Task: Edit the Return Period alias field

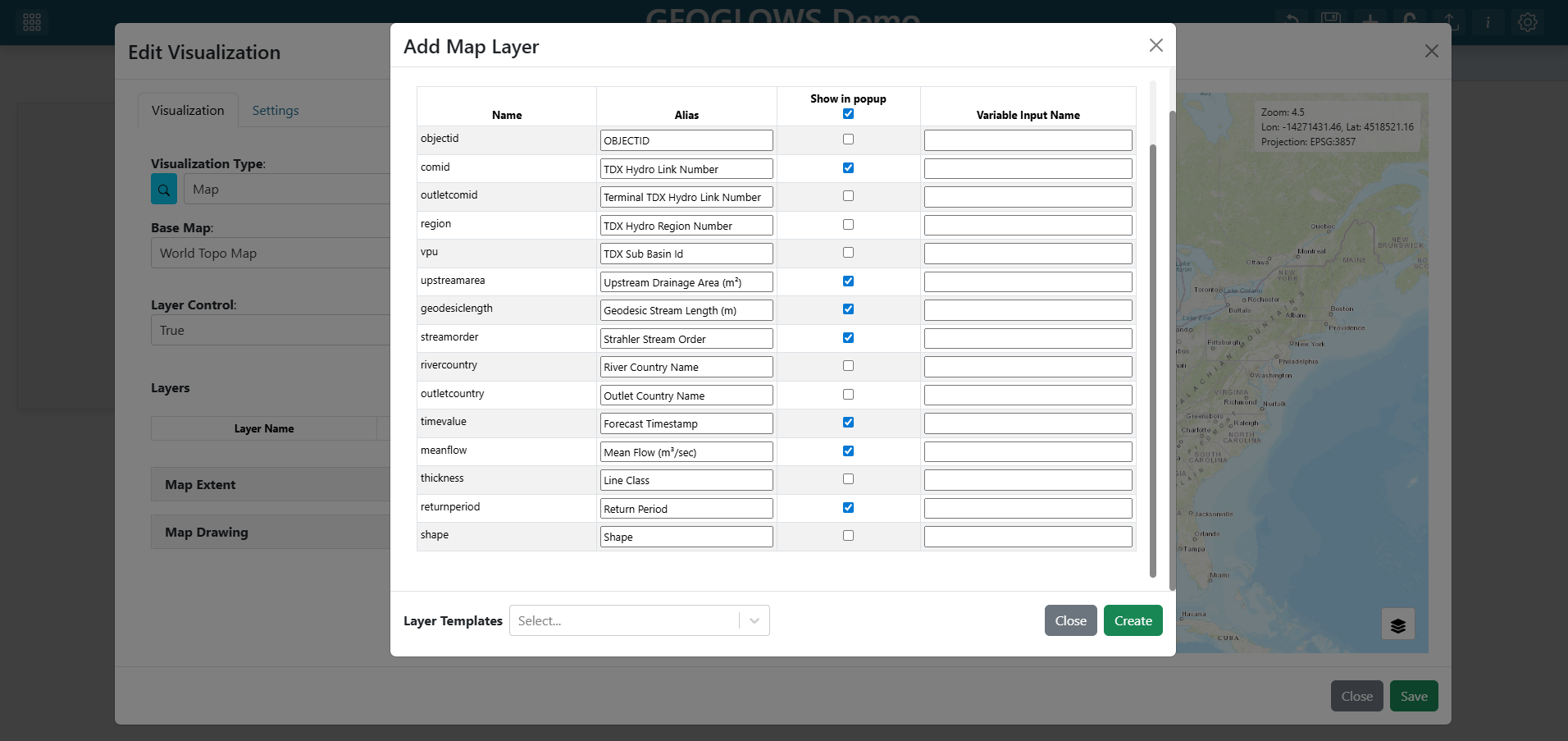Action: coord(686,509)
